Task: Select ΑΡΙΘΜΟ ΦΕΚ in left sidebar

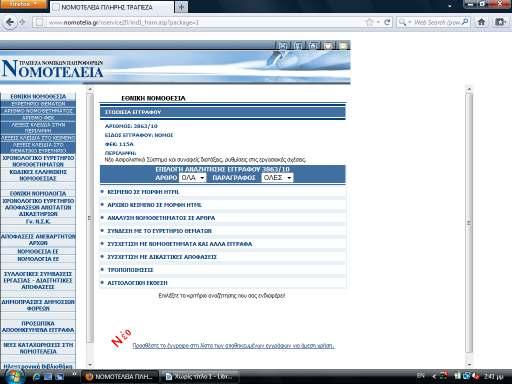Action: point(38,118)
